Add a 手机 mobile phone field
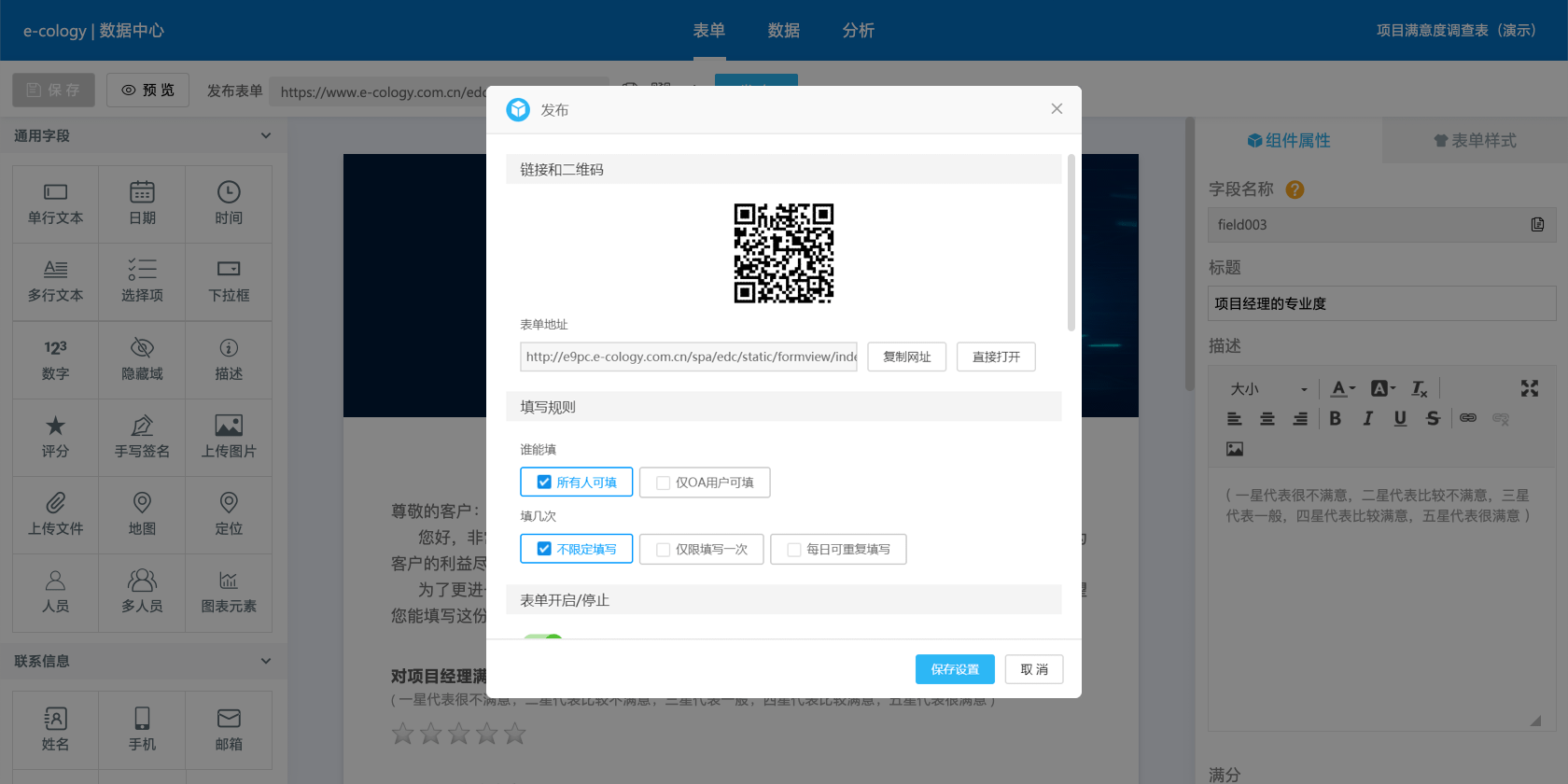The image size is (1568, 784). (x=142, y=731)
